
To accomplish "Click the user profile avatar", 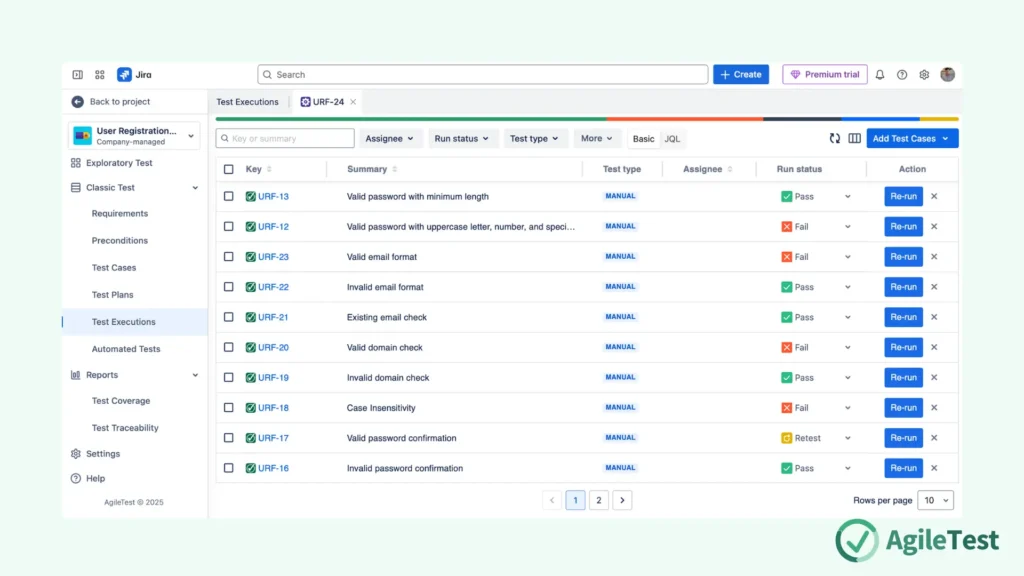I will (947, 75).
